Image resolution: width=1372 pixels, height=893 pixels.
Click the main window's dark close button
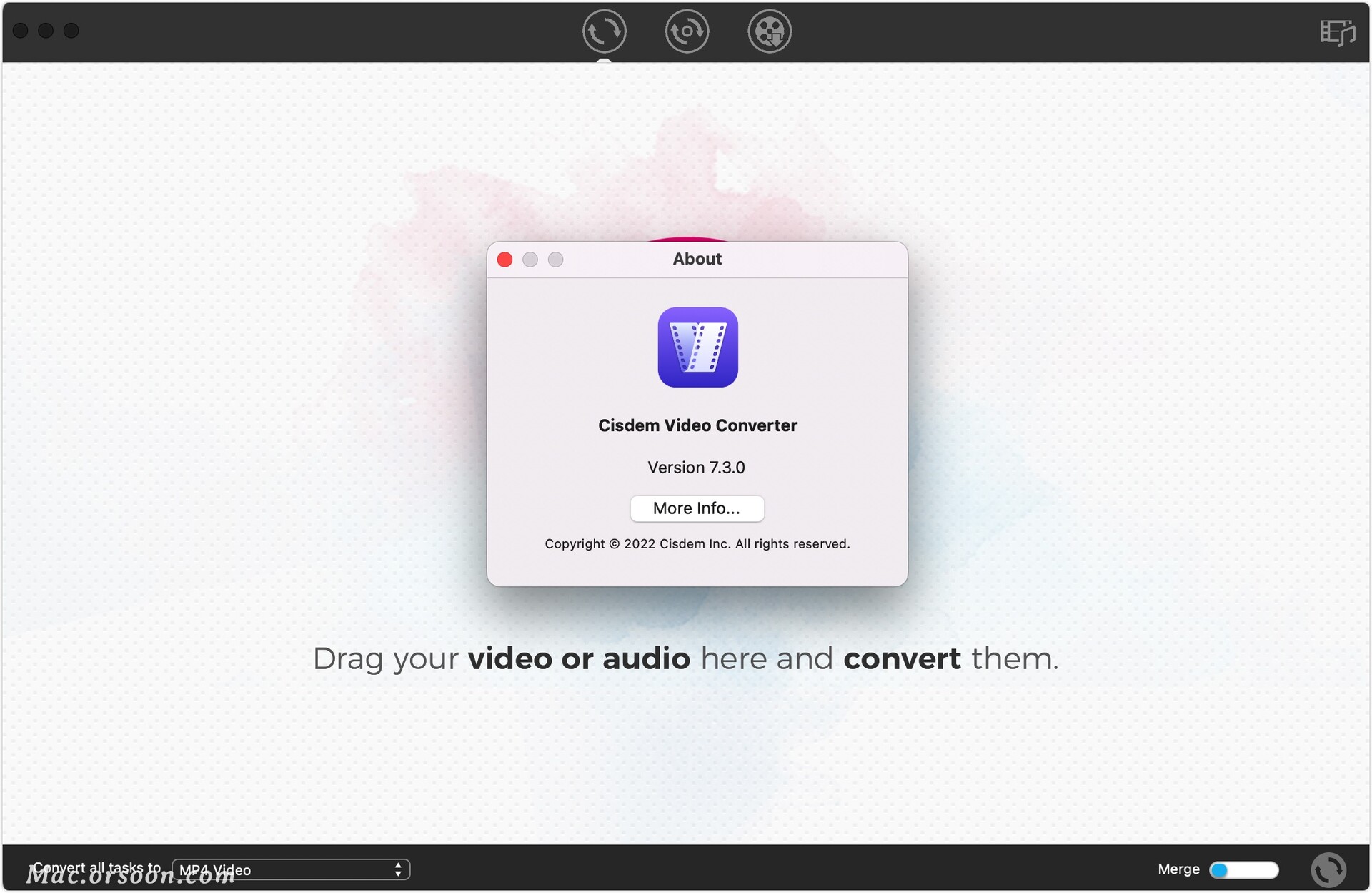(21, 31)
